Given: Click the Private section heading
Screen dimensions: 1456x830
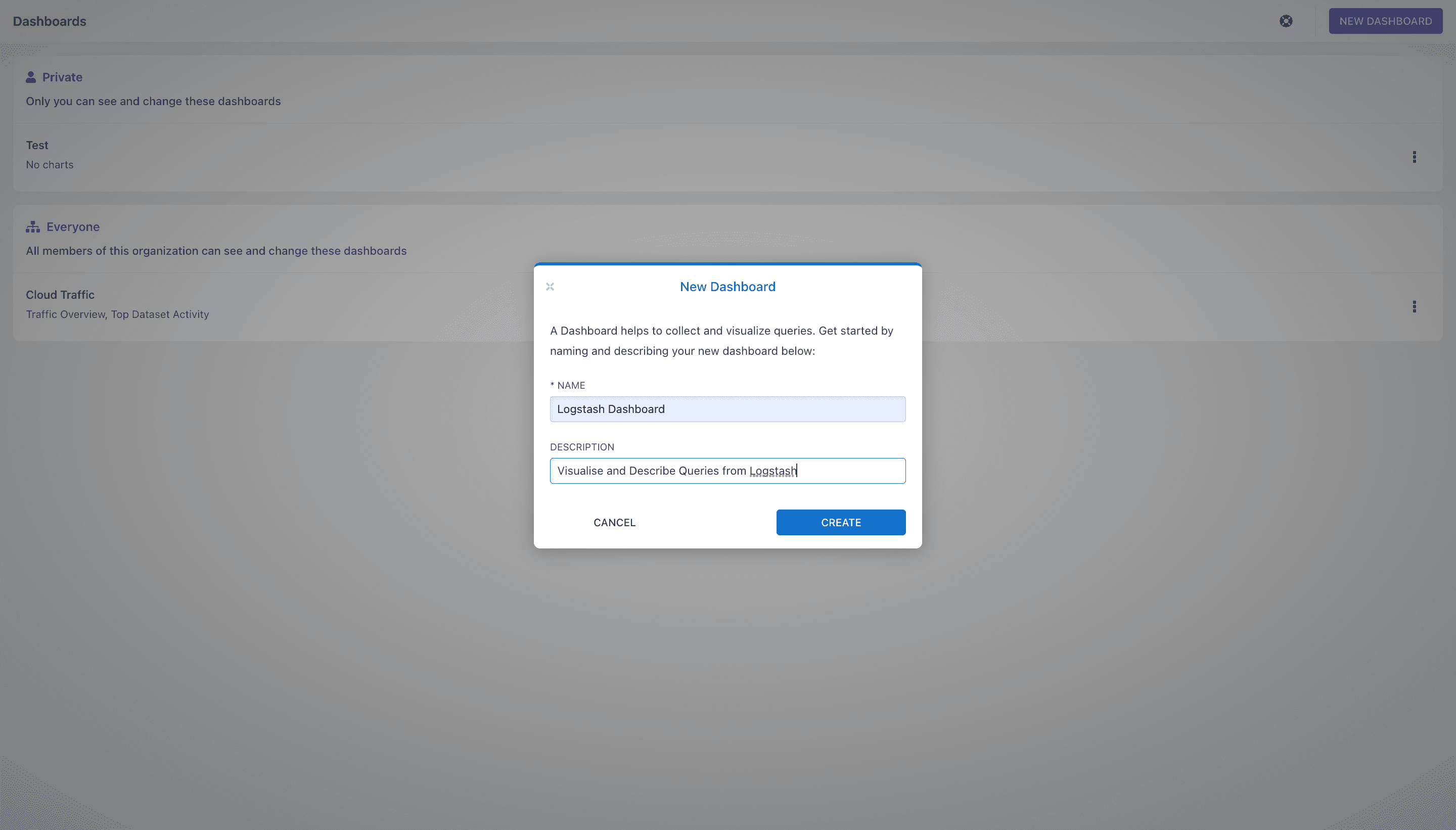Looking at the screenshot, I should coord(62,77).
